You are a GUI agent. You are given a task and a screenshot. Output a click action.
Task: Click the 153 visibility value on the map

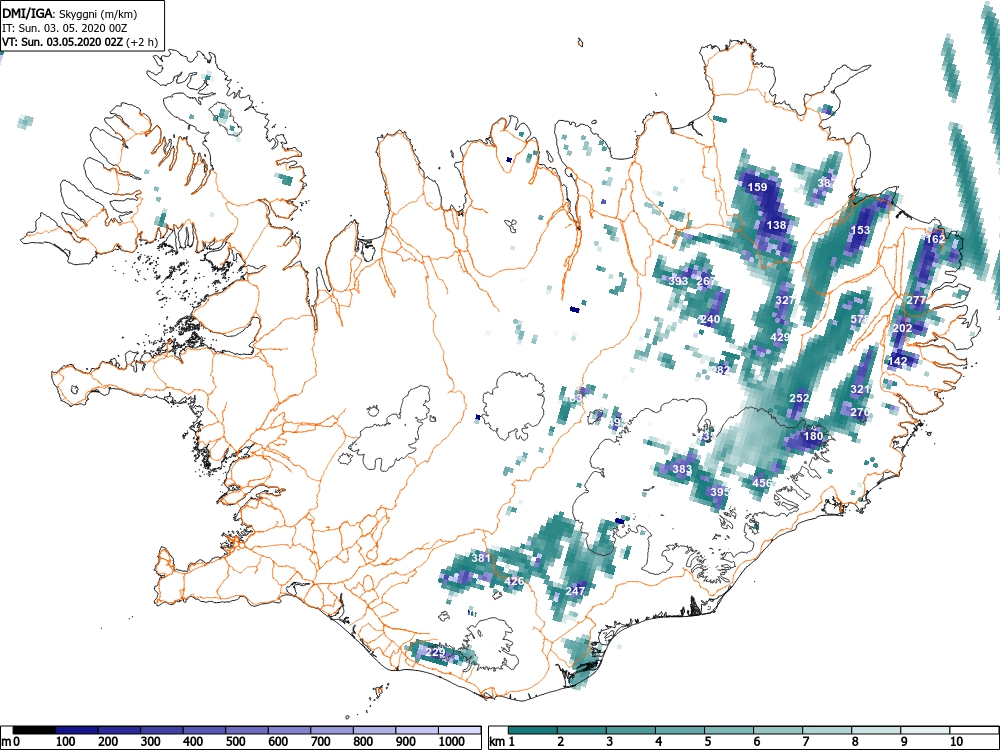860,230
